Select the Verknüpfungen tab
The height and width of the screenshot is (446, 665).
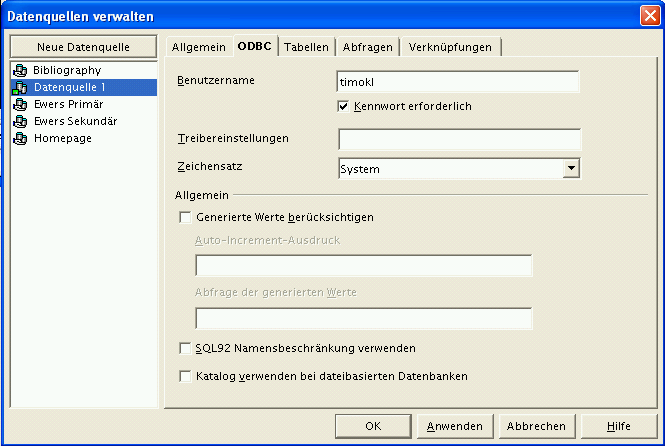[450, 47]
